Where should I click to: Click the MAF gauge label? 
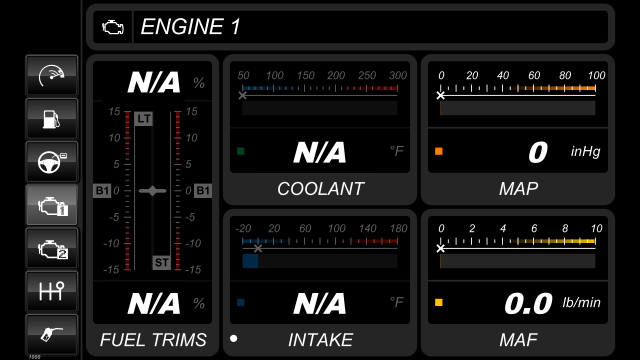click(518, 340)
